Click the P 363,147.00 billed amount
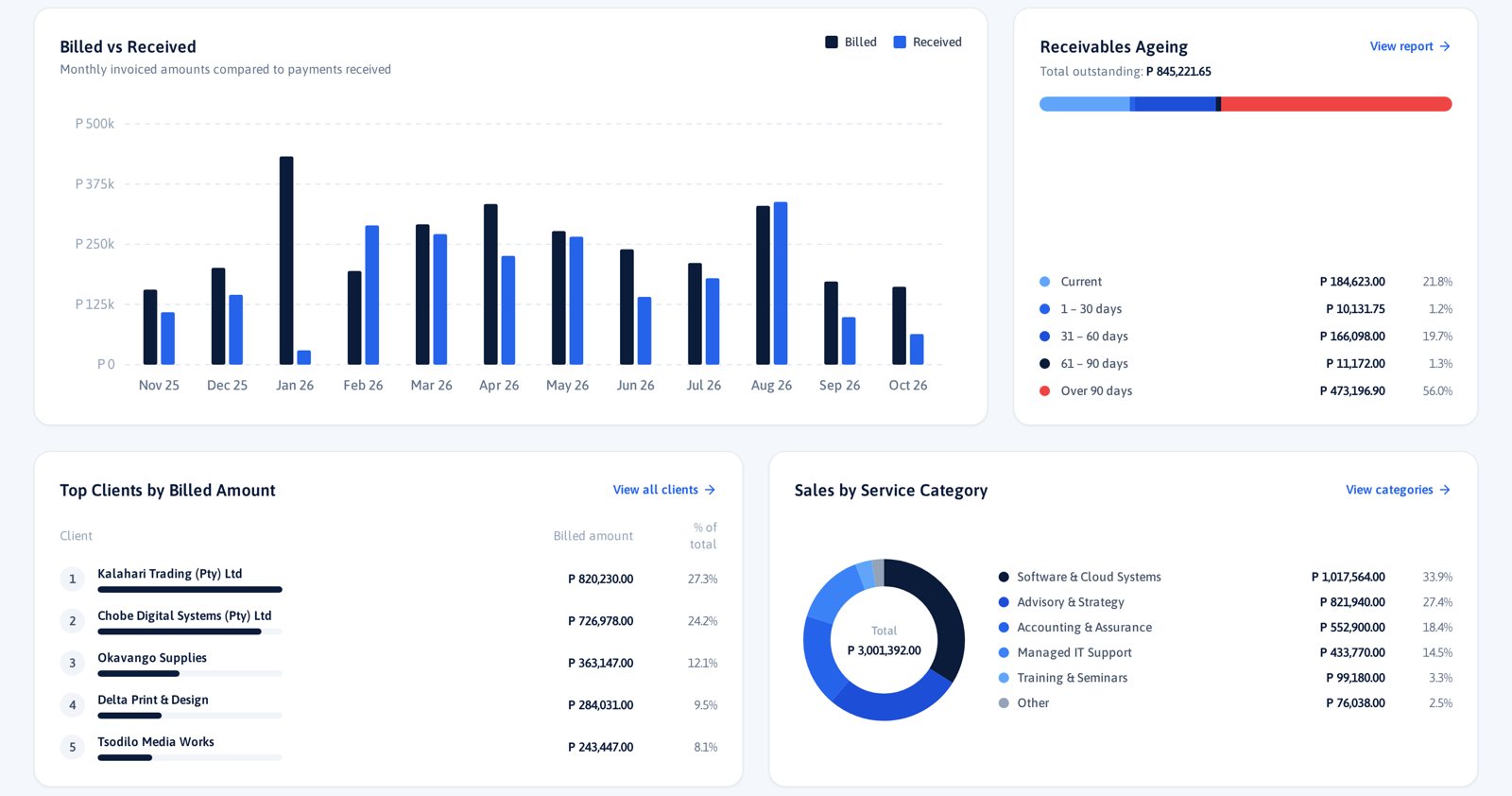Image resolution: width=1512 pixels, height=796 pixels. pos(600,664)
